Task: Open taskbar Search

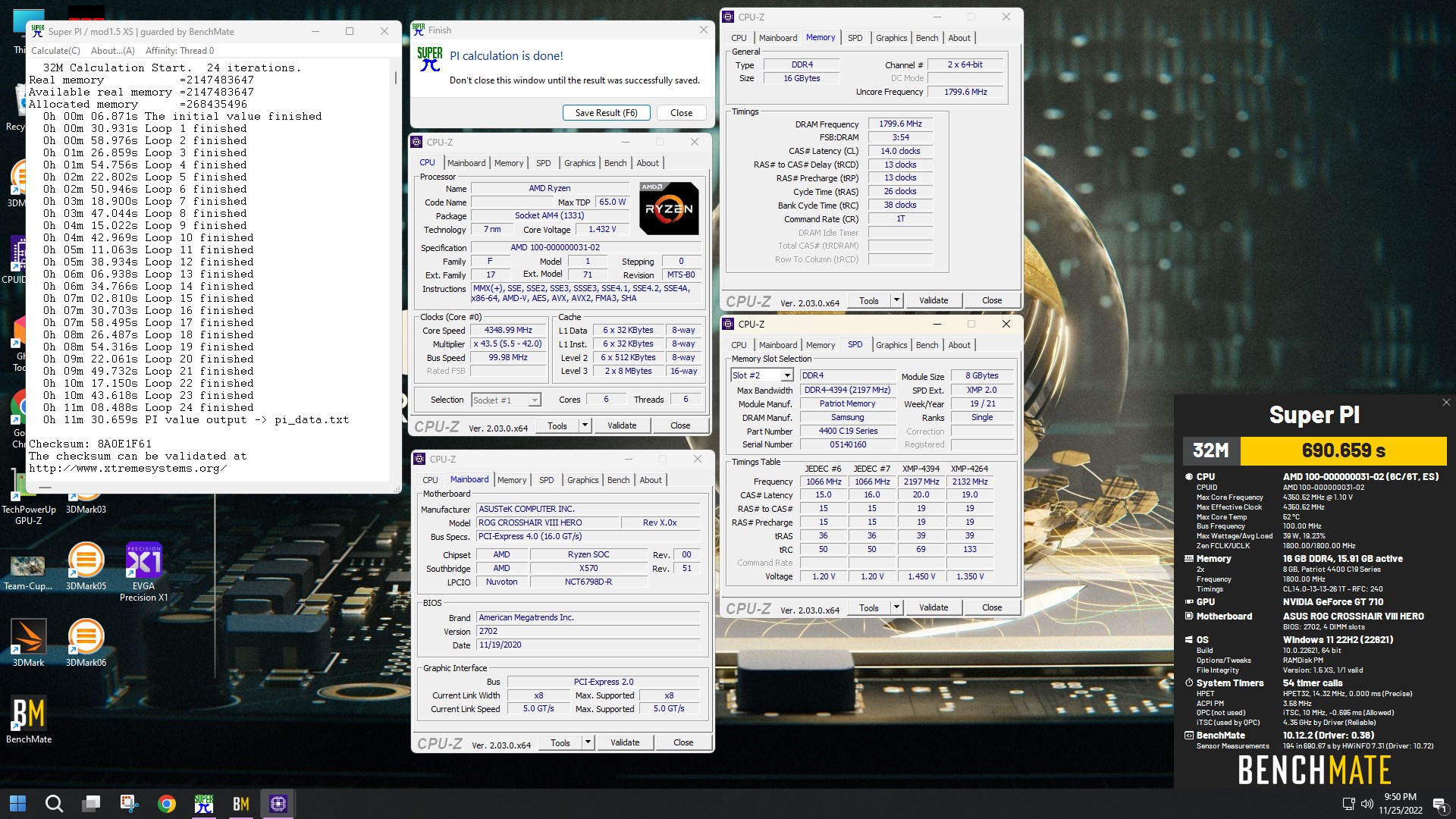Action: point(54,804)
